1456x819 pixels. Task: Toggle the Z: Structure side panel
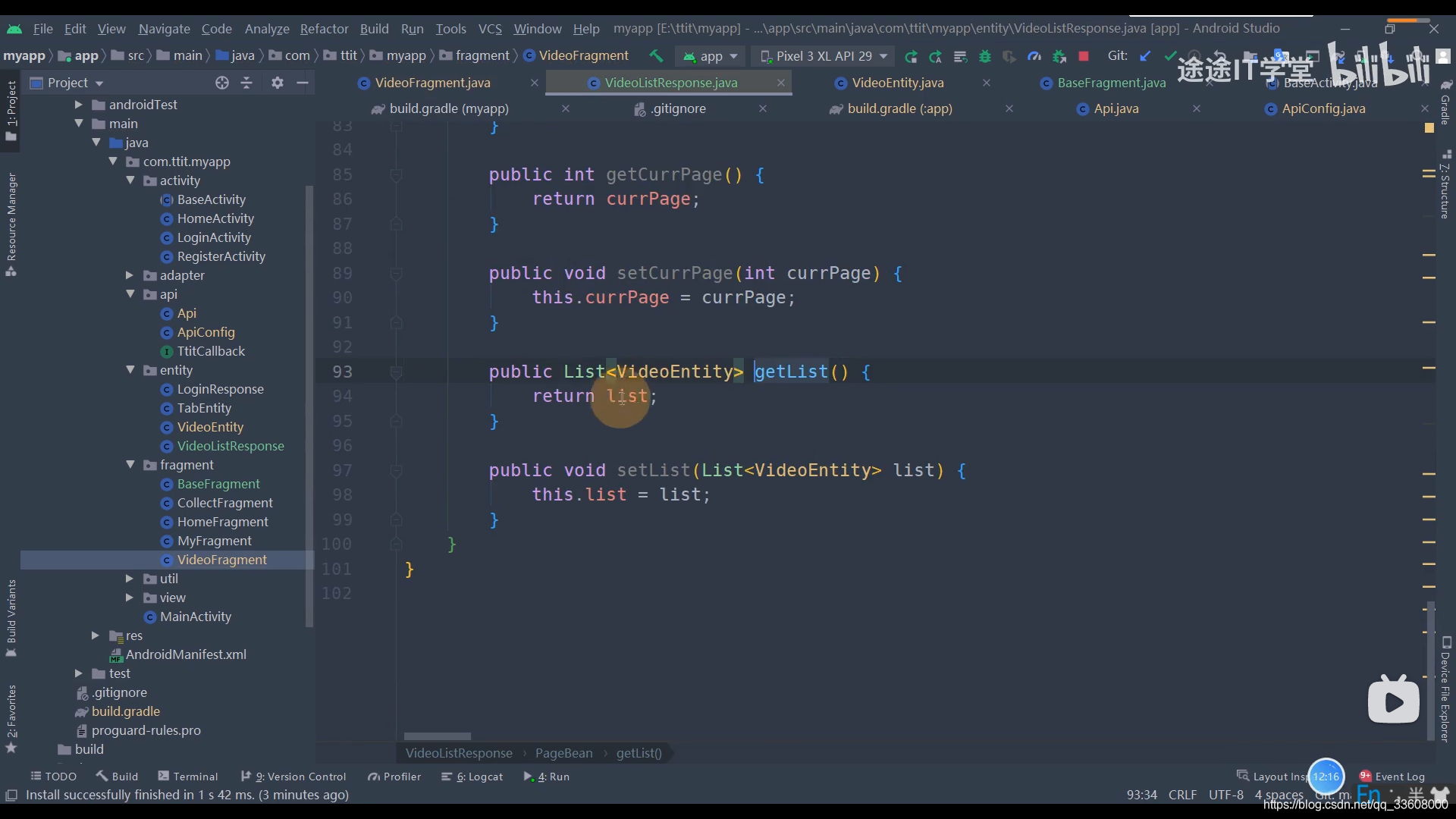pos(1445,186)
